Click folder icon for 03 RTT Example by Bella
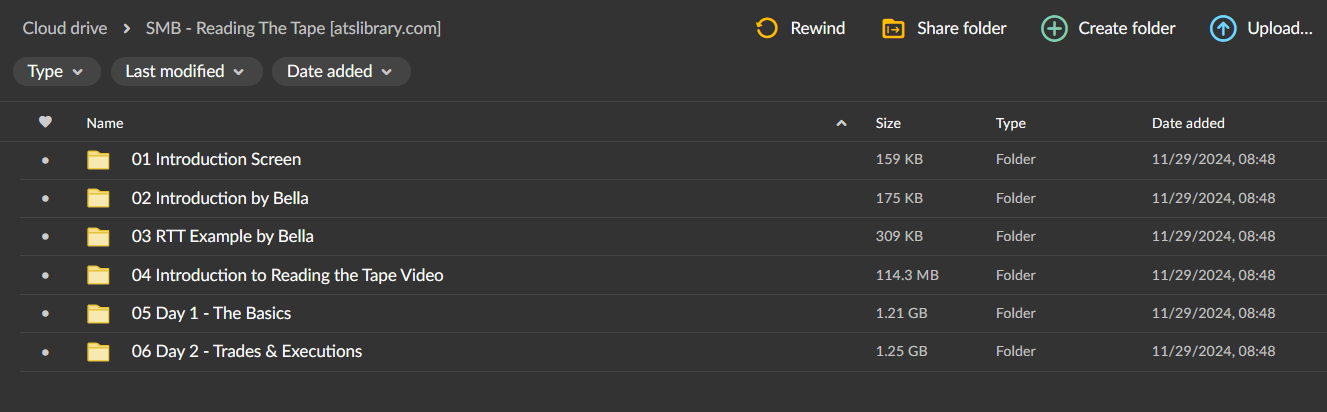The height and width of the screenshot is (412, 1327). 98,237
